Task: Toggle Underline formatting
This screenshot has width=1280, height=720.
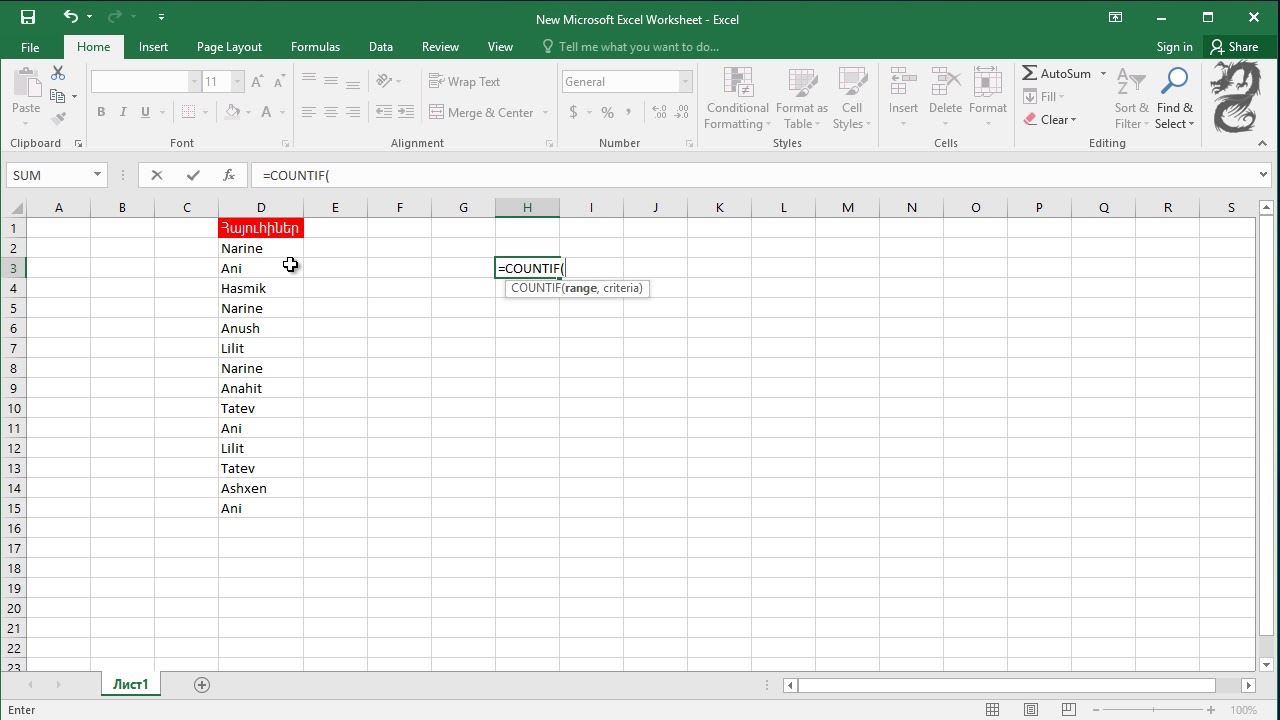Action: point(145,113)
